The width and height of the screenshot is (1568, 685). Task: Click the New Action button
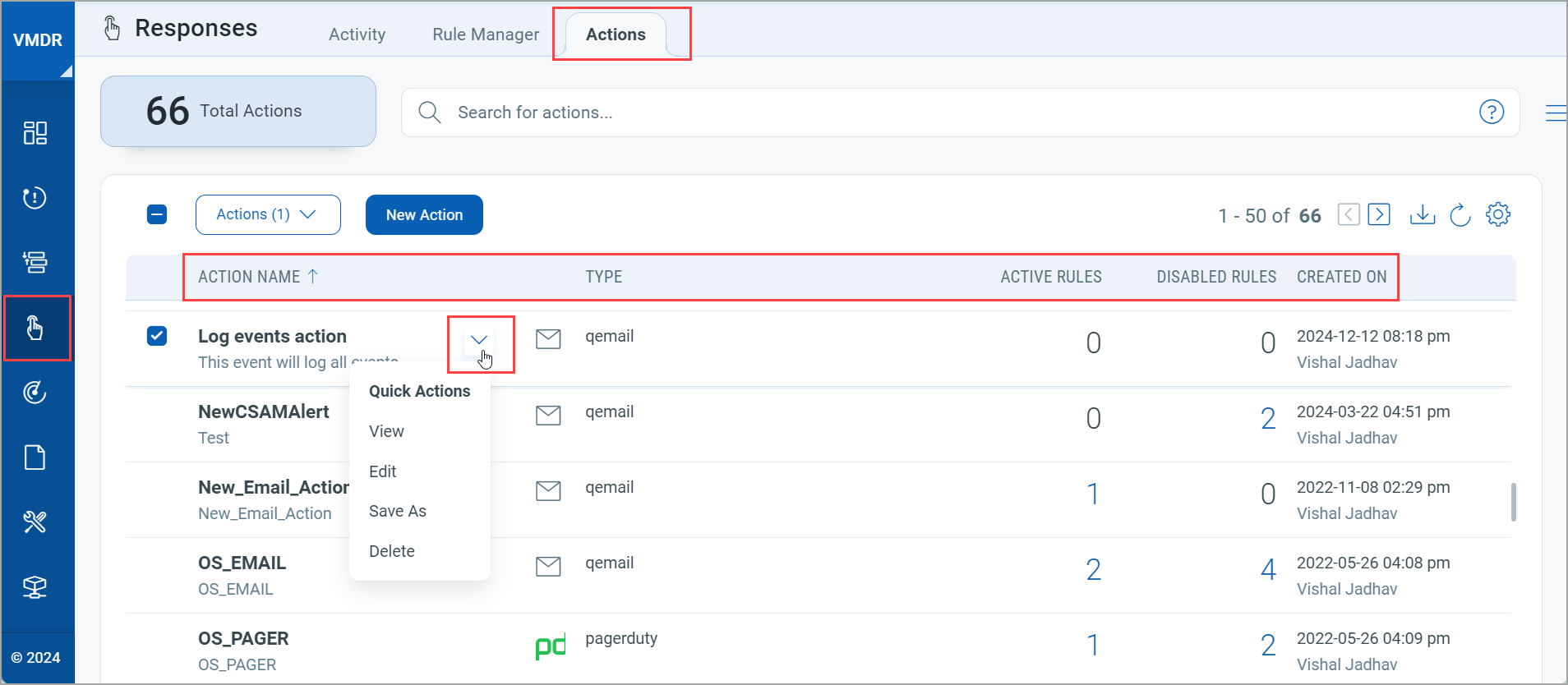coord(424,215)
